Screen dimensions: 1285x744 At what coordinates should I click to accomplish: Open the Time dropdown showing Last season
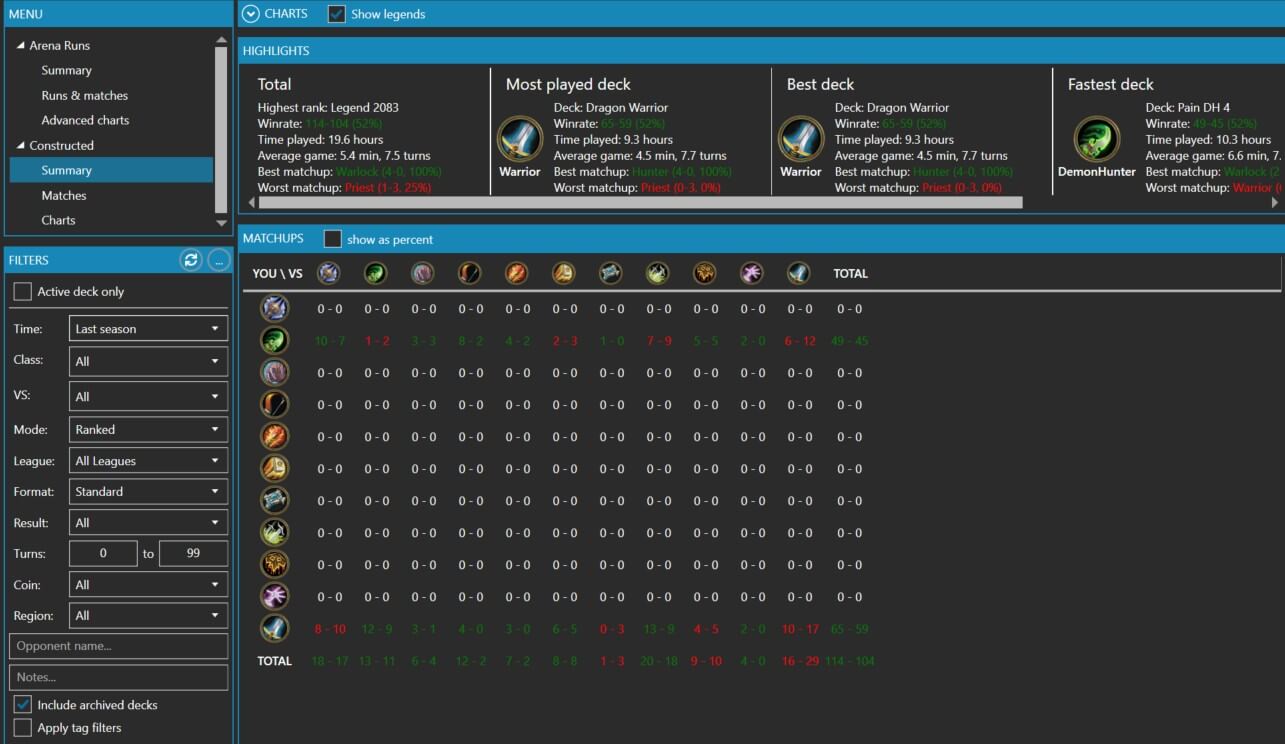[x=148, y=329]
